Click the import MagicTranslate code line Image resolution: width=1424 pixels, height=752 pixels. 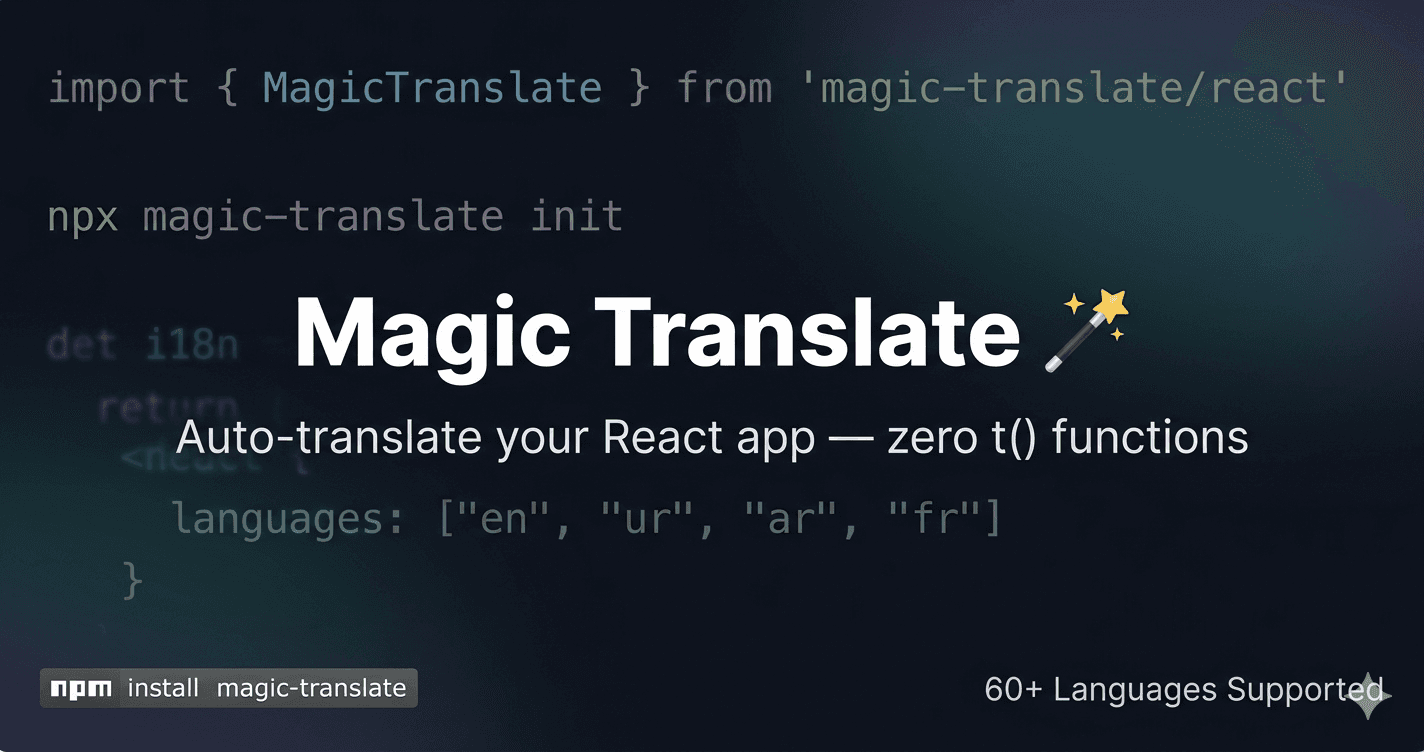(700, 88)
